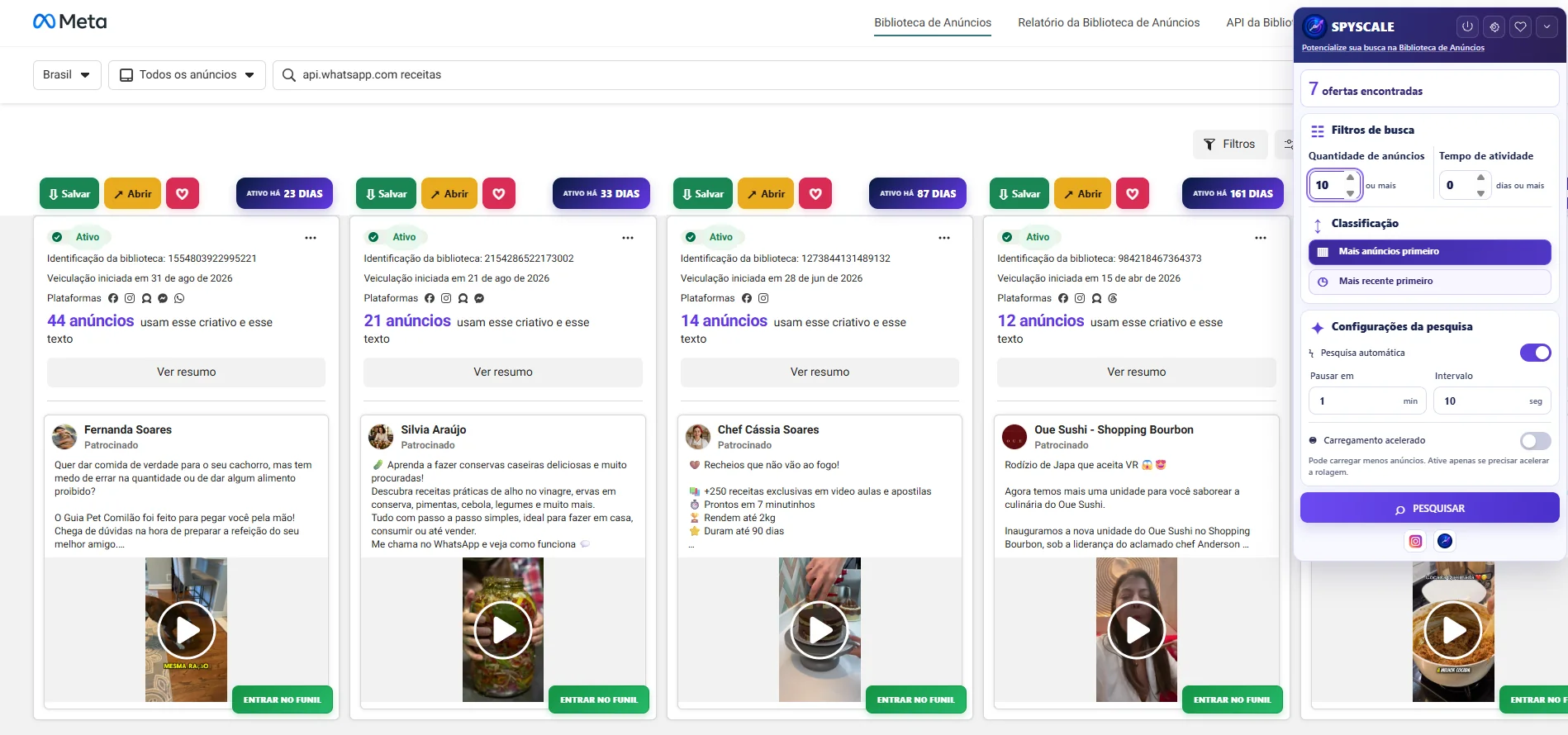The width and height of the screenshot is (1568, 735).
Task: Favorite the Fernanda Soares ad with heart
Action: coord(183,193)
